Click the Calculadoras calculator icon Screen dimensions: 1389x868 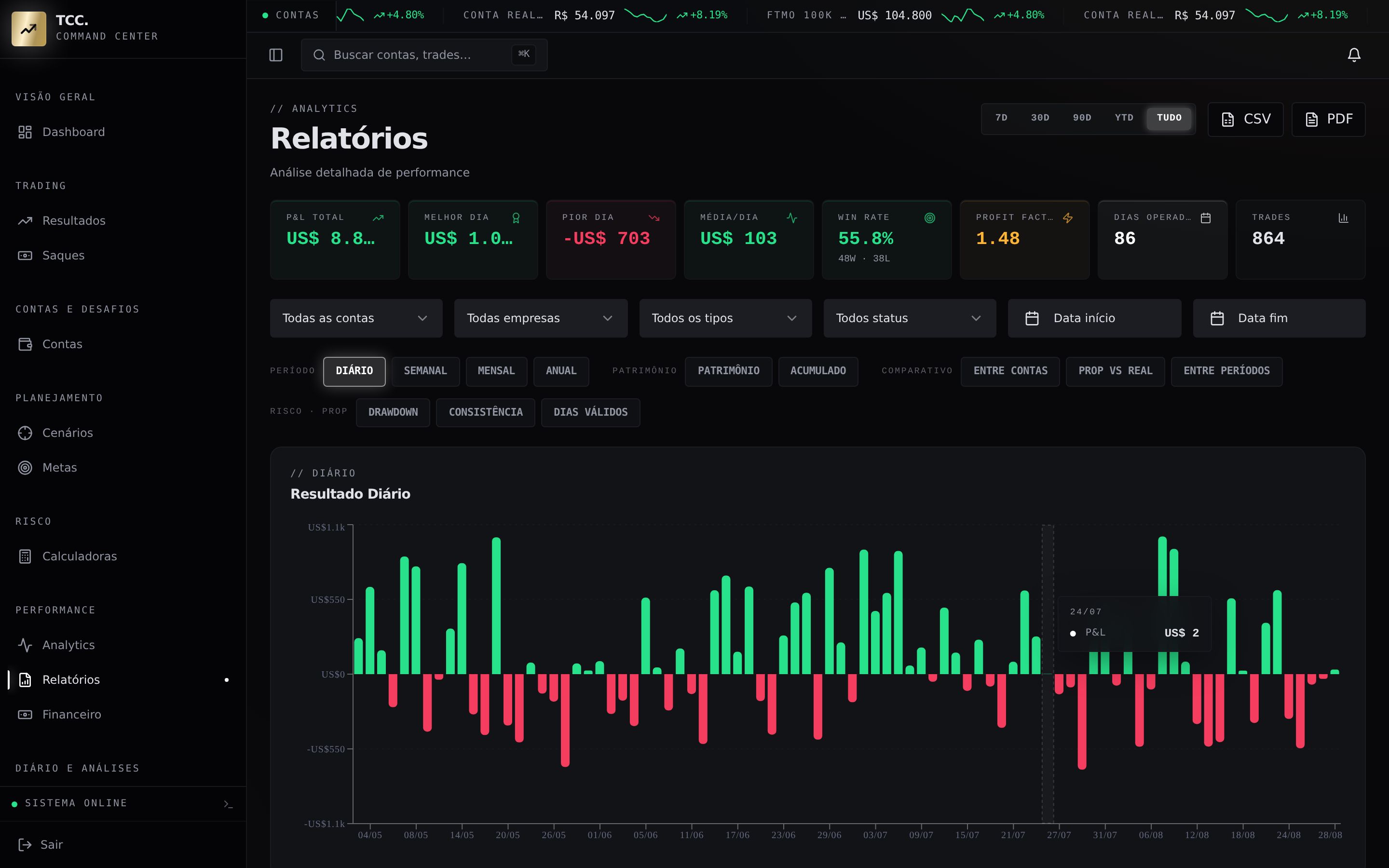pyautogui.click(x=25, y=556)
